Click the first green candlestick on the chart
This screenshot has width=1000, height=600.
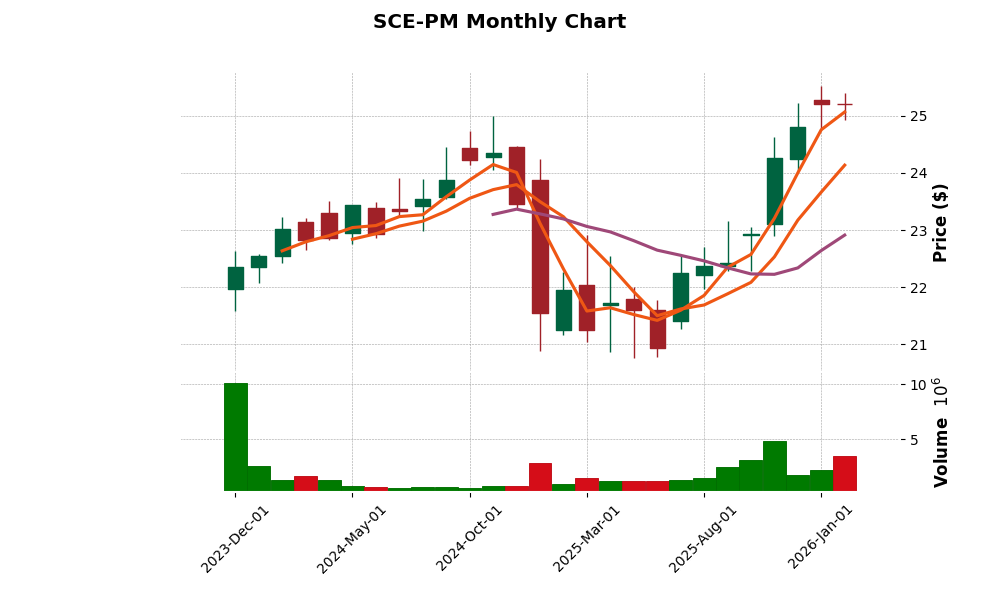[236, 278]
